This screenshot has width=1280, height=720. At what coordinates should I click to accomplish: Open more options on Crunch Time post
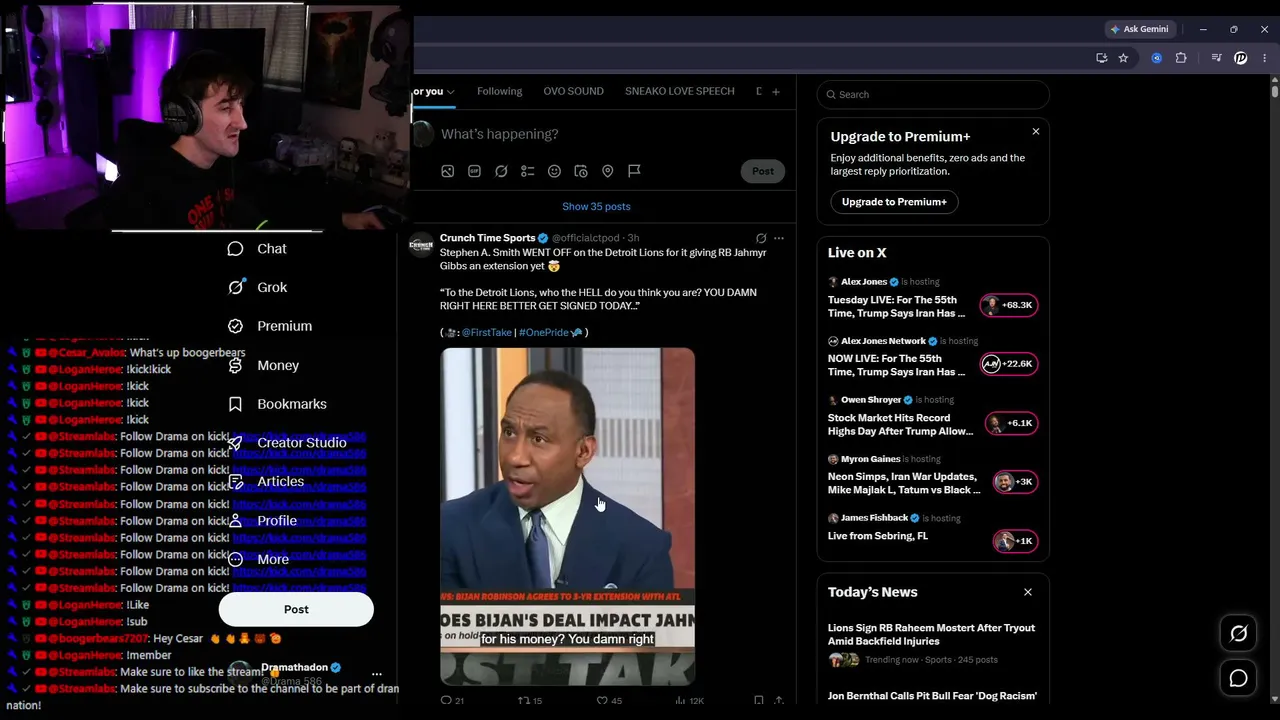[x=779, y=239]
